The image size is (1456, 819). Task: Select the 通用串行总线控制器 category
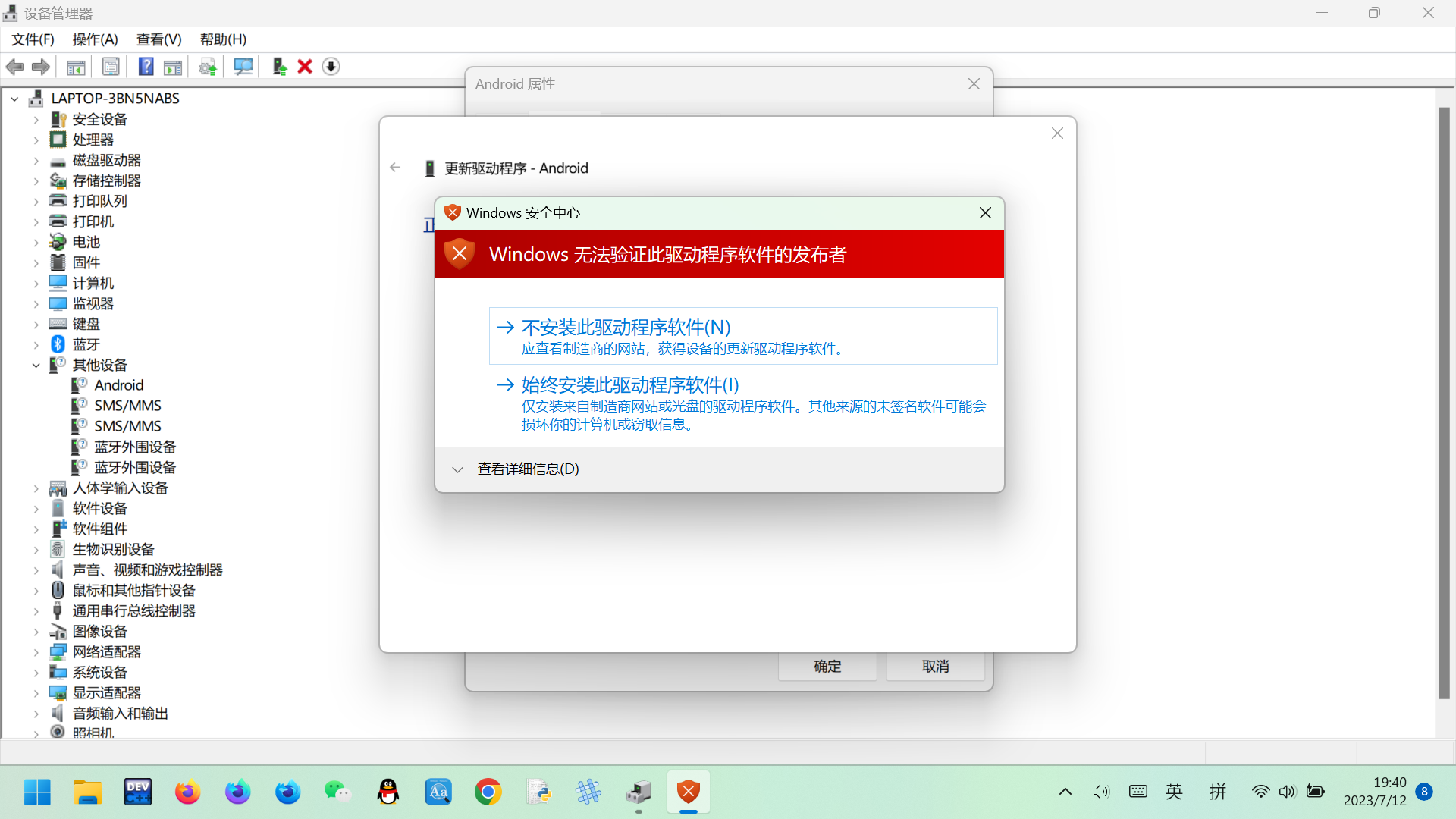pos(133,611)
